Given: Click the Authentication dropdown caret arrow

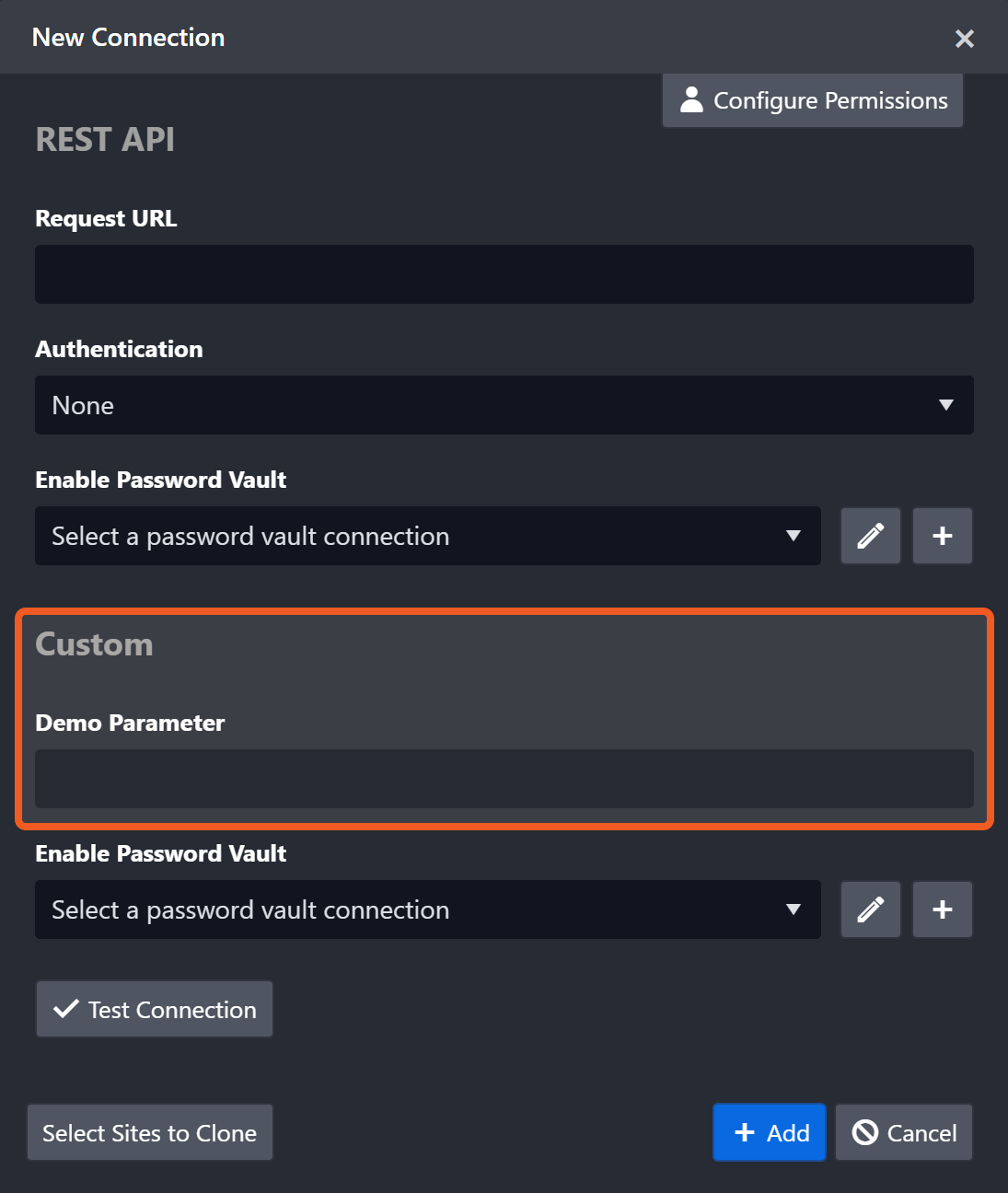Looking at the screenshot, I should pyautogui.click(x=945, y=405).
